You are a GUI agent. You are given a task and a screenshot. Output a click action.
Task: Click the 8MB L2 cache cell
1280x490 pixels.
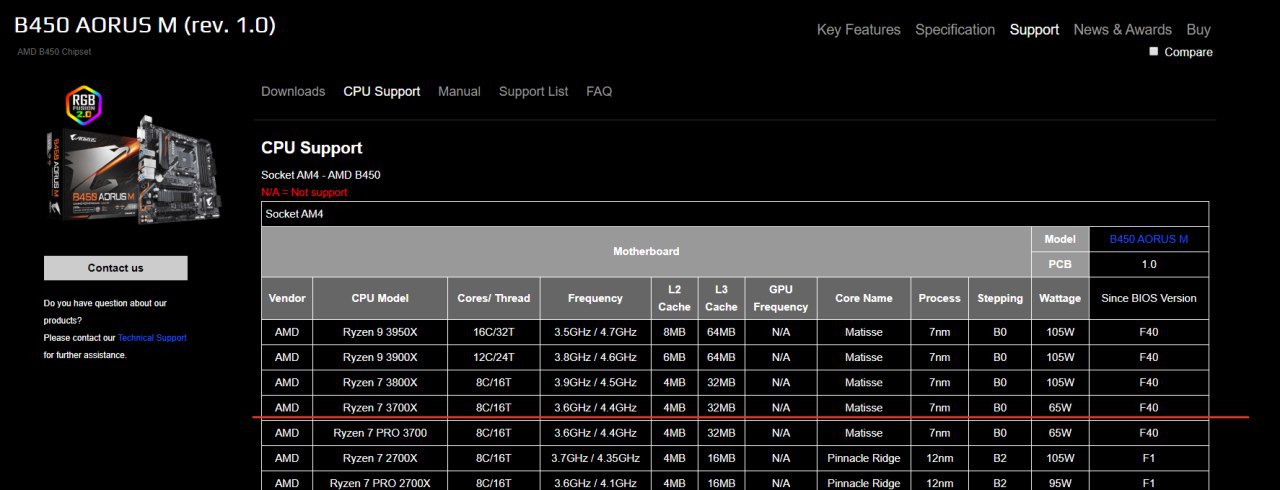click(x=674, y=332)
